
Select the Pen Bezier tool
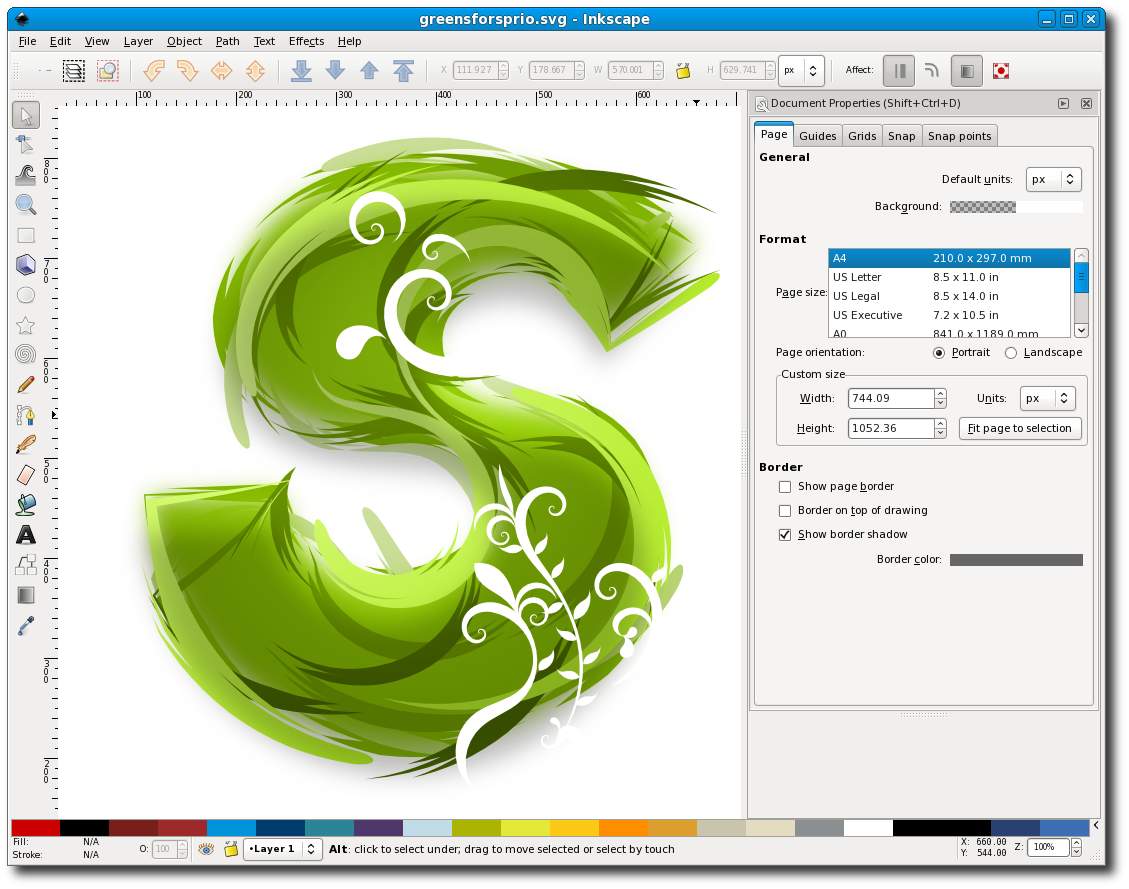(25, 415)
